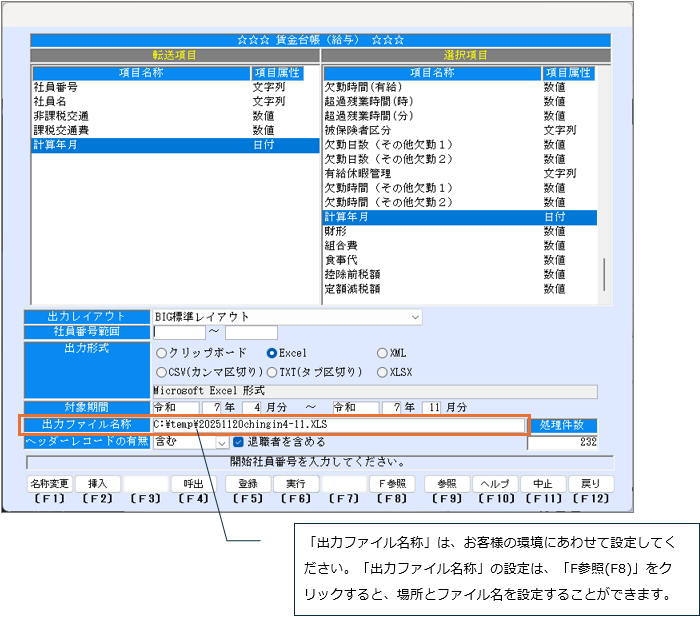Click the 戻り (F12) button
Viewport: 700px width, 617px height.
pyautogui.click(x=591, y=483)
